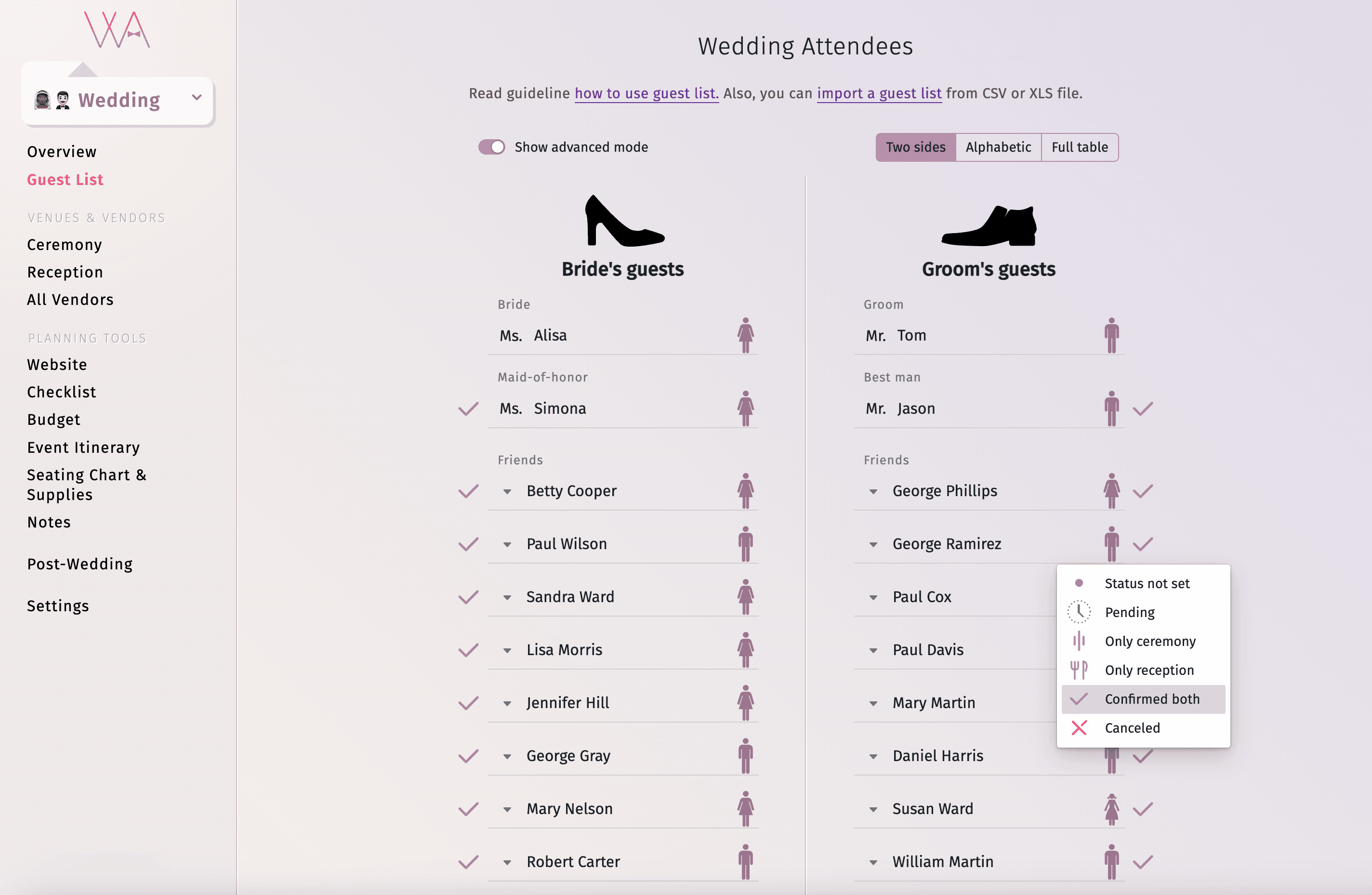Click the gender icon for groom Tom

(x=1111, y=335)
